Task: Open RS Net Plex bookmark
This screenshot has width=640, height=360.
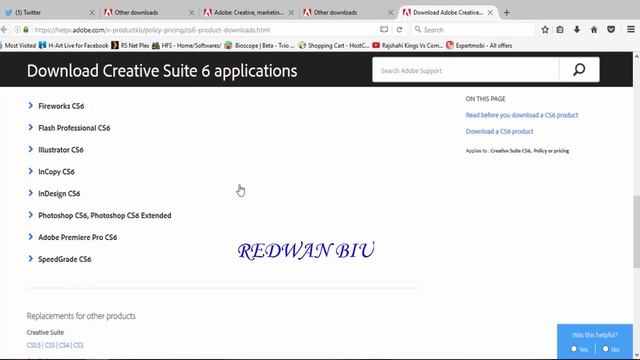Action: tap(131, 45)
